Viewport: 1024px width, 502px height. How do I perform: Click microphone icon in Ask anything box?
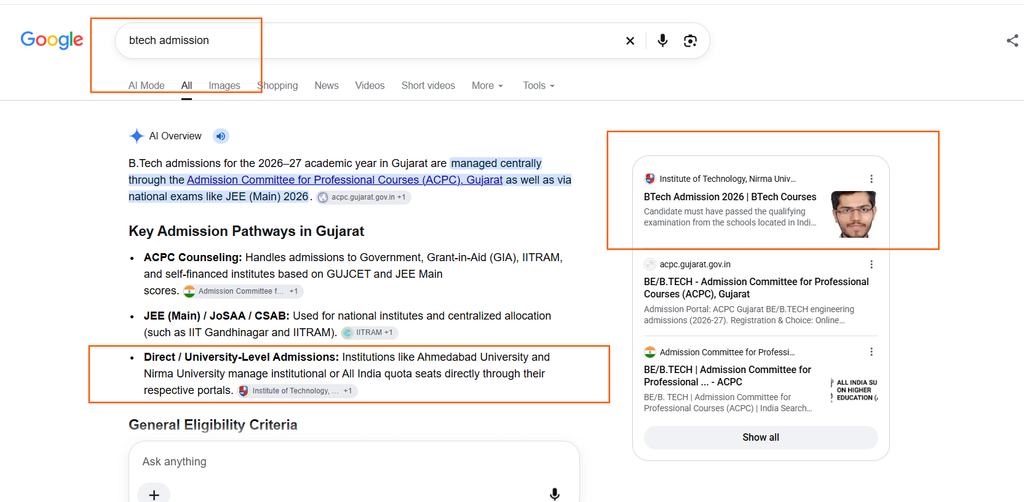(x=554, y=494)
